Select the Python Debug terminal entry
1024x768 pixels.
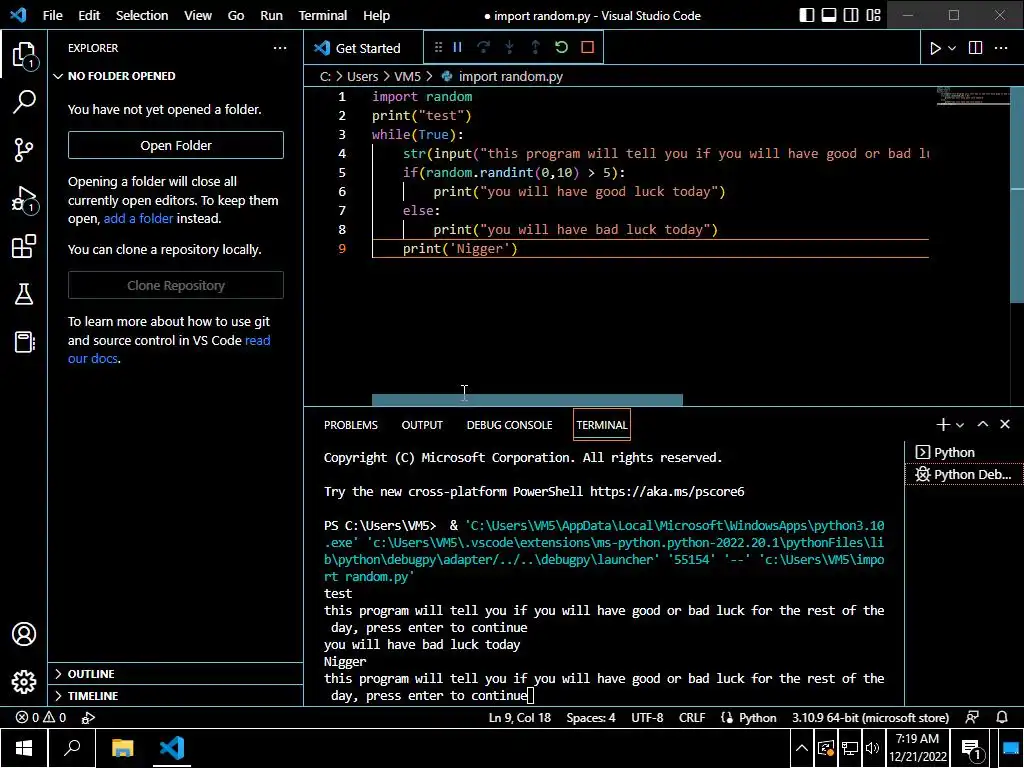pyautogui.click(x=964, y=474)
